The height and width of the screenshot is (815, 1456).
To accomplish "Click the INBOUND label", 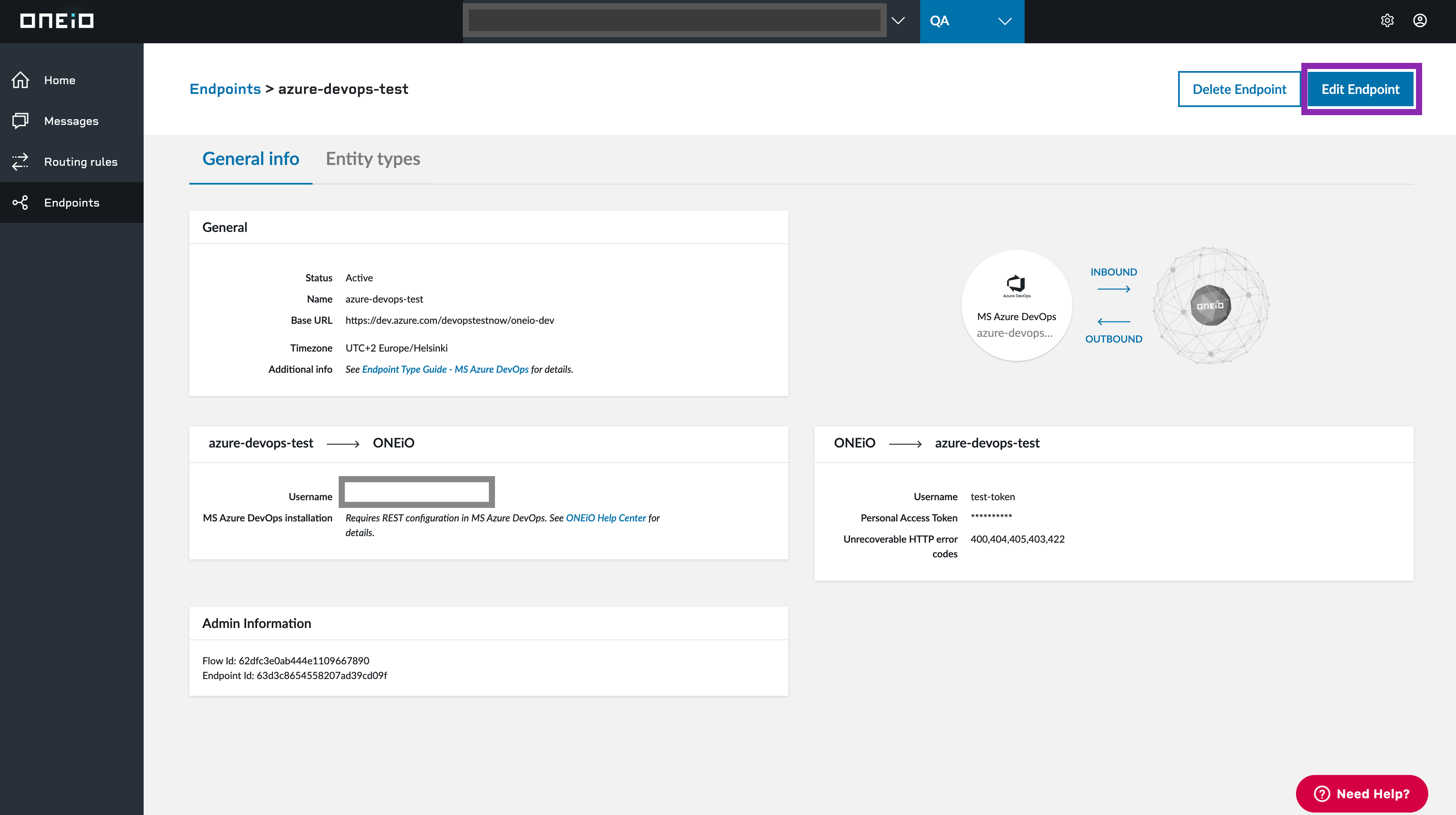I will [x=1114, y=272].
